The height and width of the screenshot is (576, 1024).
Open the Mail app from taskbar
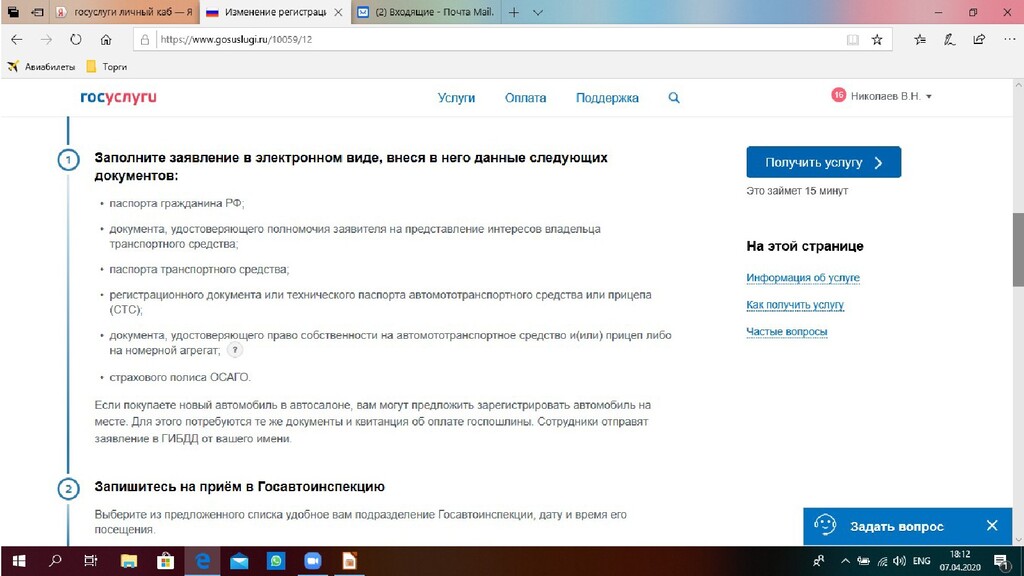pos(239,561)
